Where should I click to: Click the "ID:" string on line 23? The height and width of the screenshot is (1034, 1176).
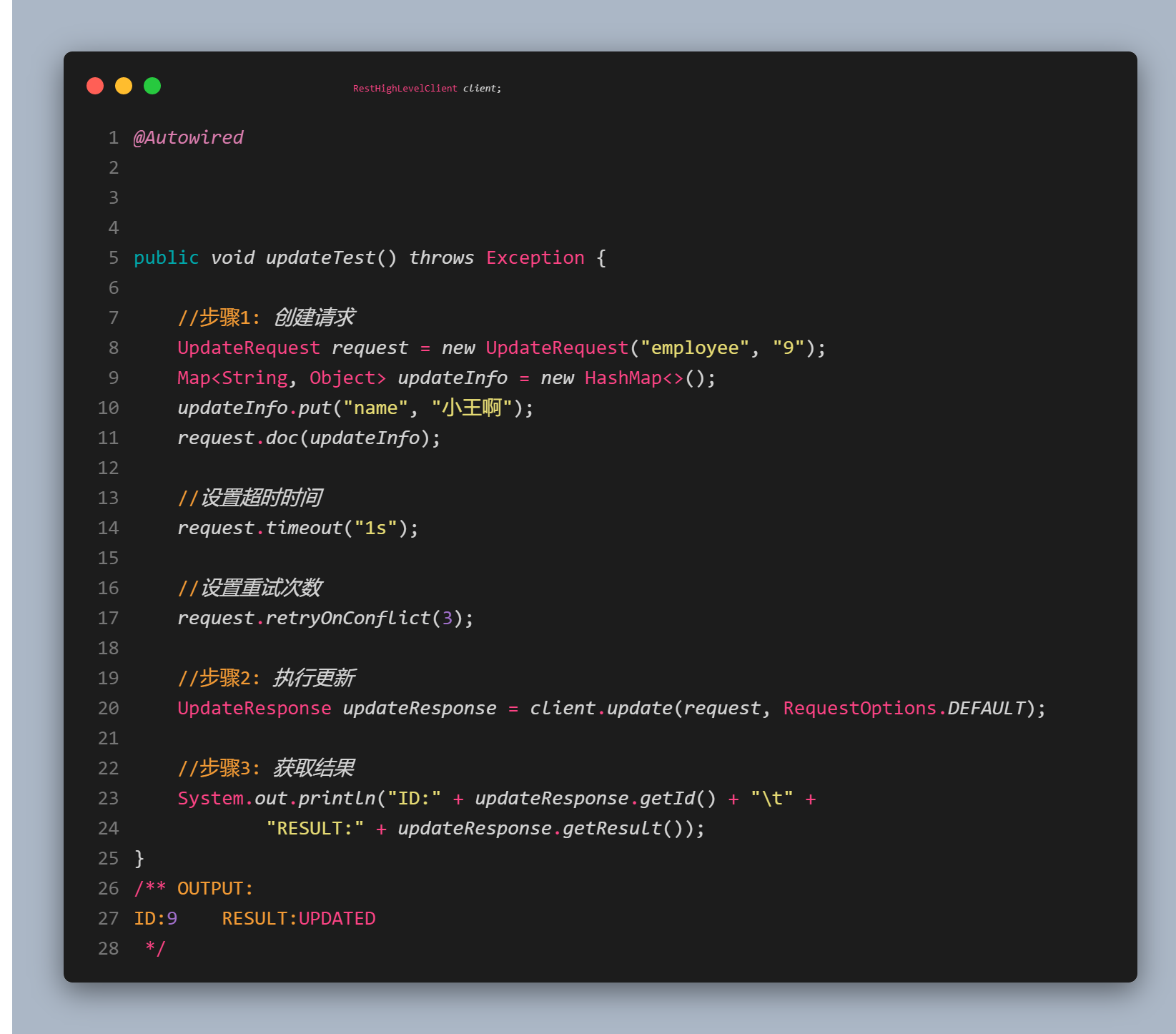tap(414, 798)
